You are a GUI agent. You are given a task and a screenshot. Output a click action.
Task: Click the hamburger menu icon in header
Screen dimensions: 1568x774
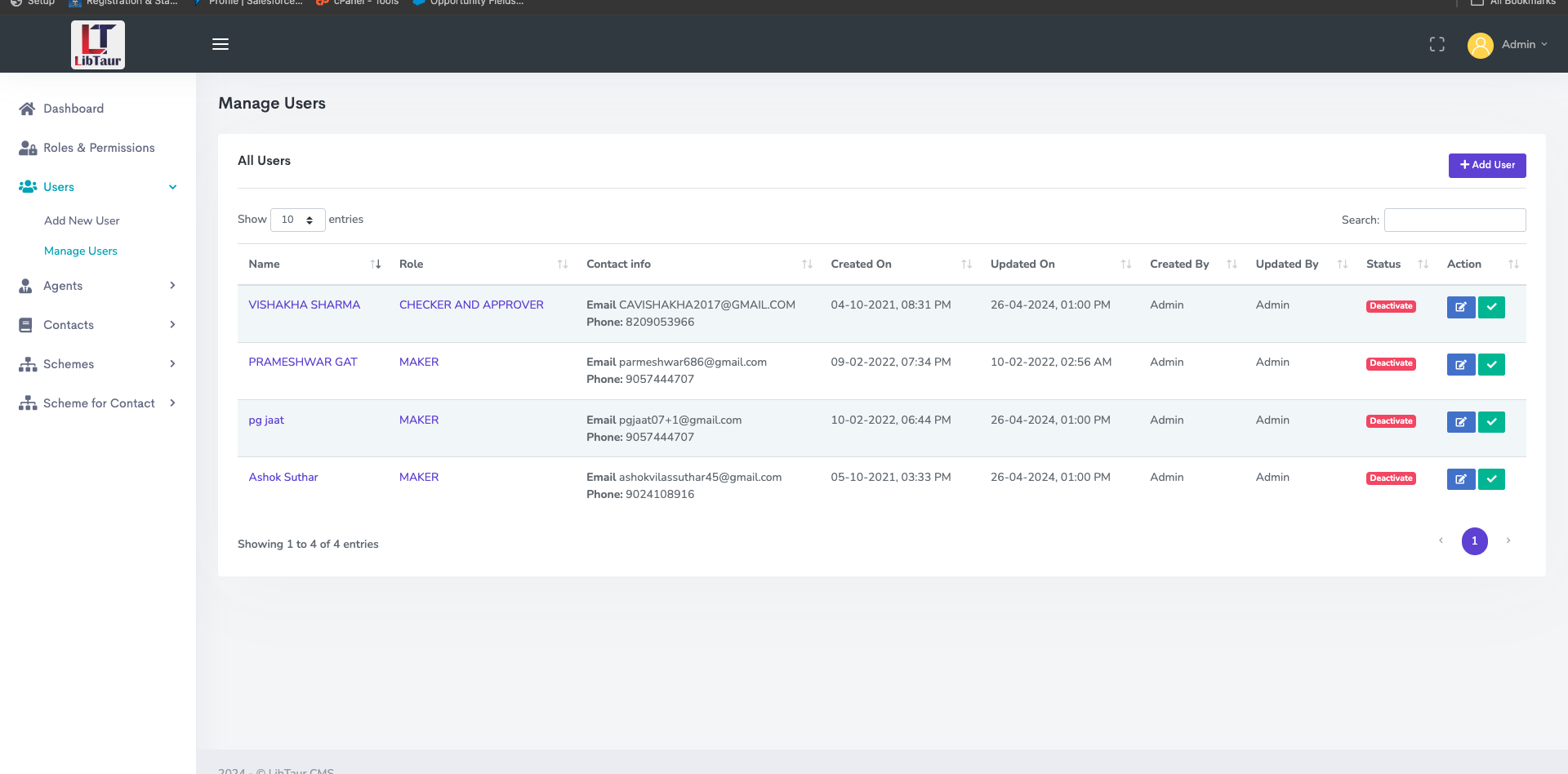pyautogui.click(x=220, y=44)
